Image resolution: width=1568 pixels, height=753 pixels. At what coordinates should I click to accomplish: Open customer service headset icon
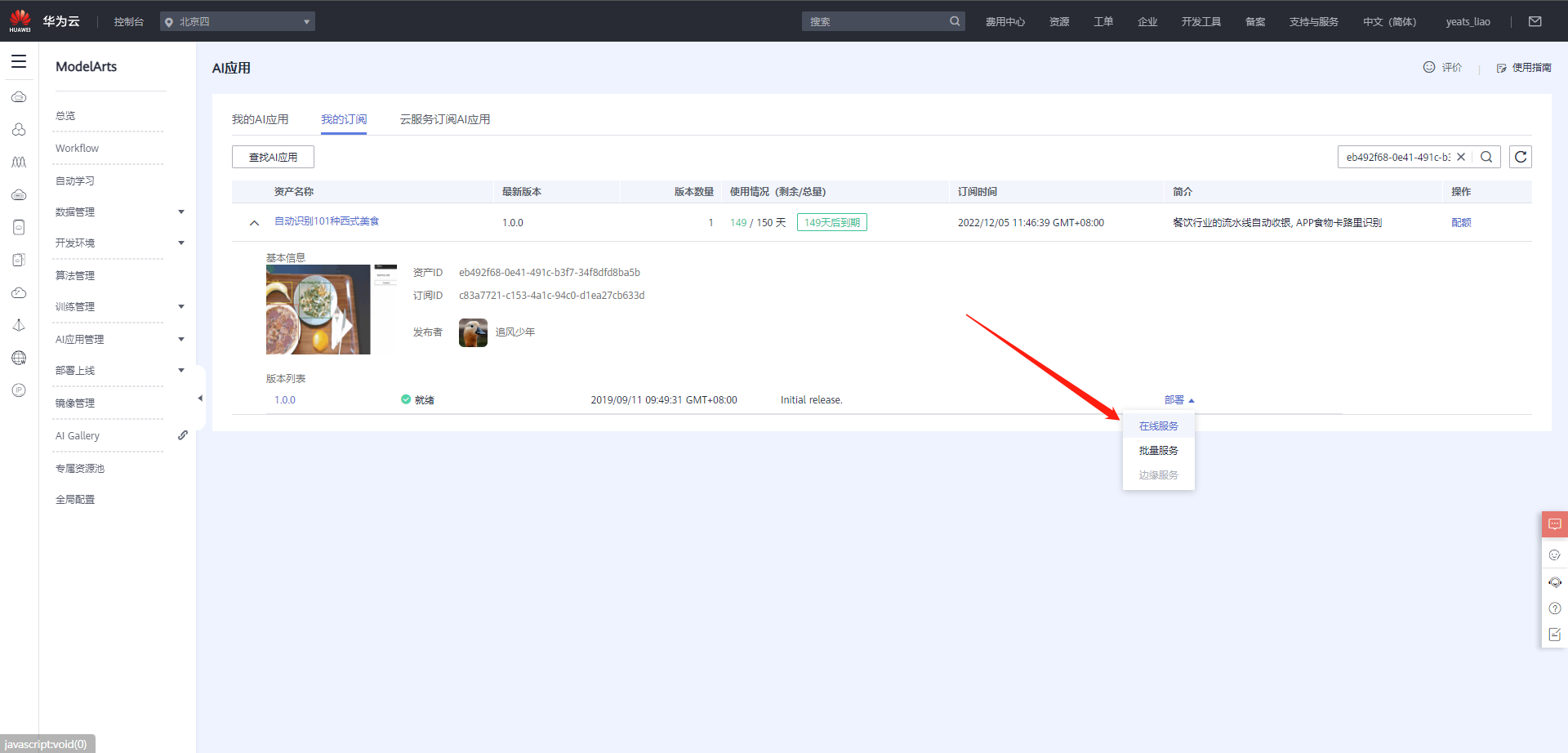click(1555, 582)
